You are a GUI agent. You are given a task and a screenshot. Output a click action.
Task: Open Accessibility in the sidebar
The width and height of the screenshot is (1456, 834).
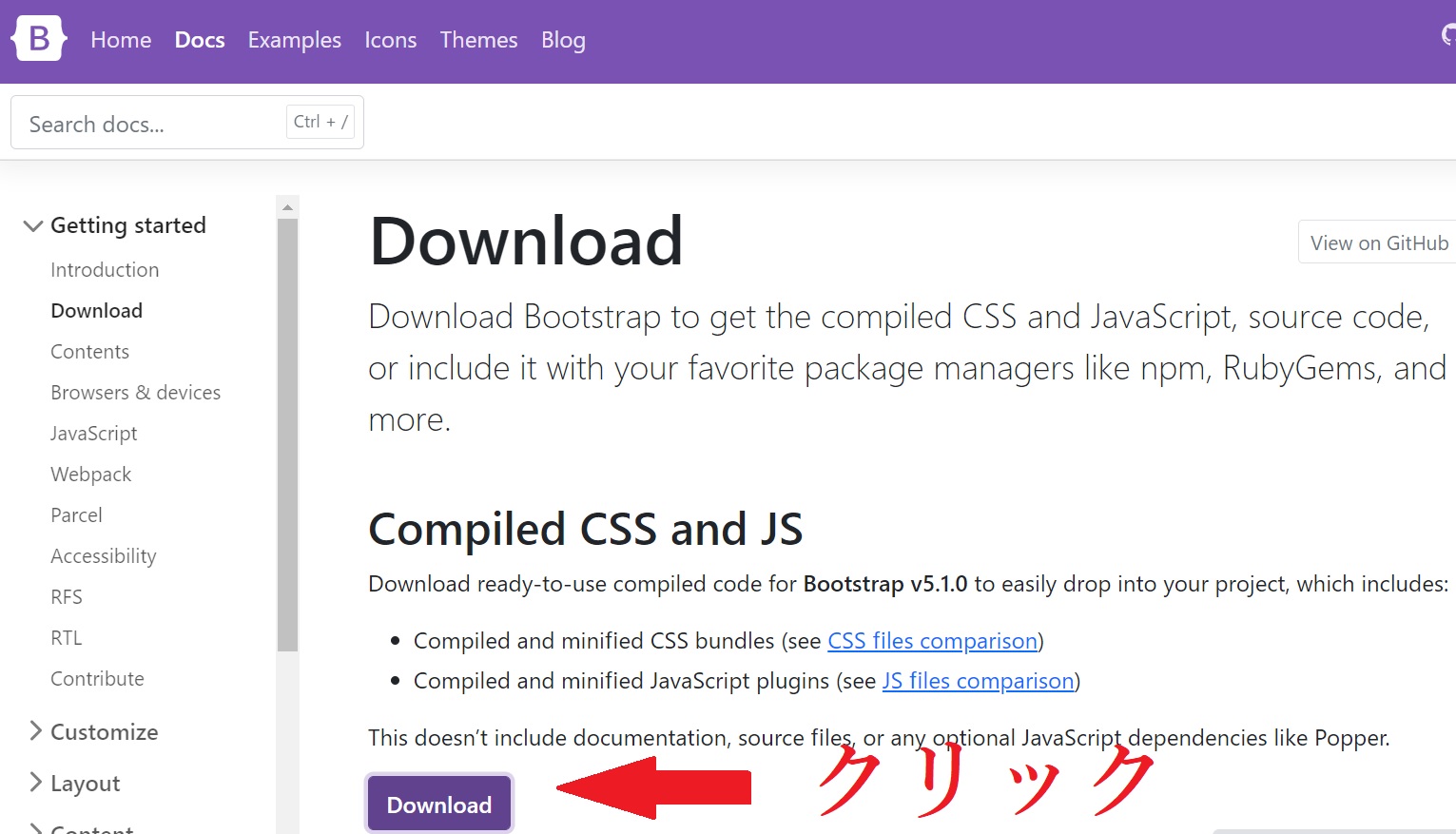[103, 556]
